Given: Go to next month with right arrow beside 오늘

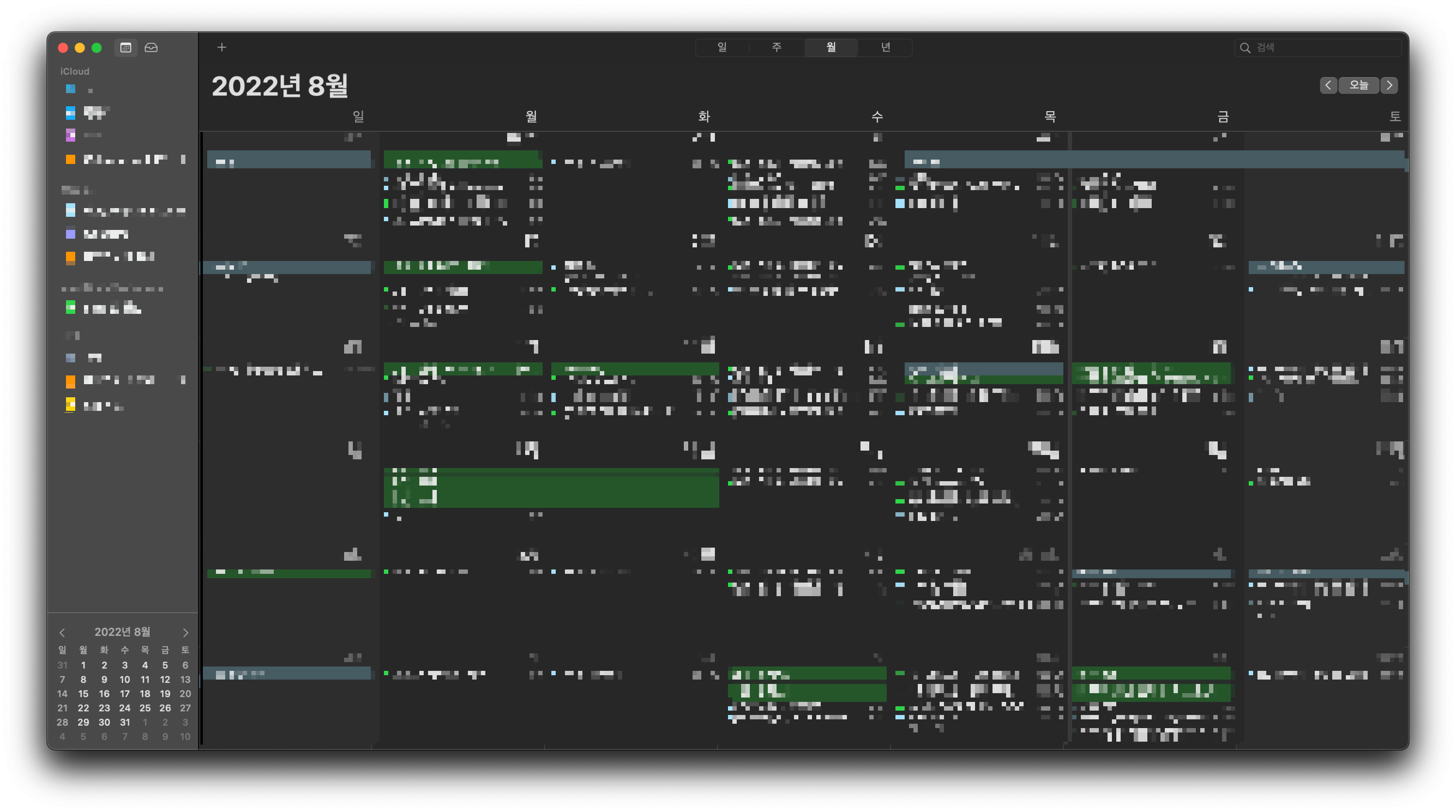Looking at the screenshot, I should coord(1389,85).
